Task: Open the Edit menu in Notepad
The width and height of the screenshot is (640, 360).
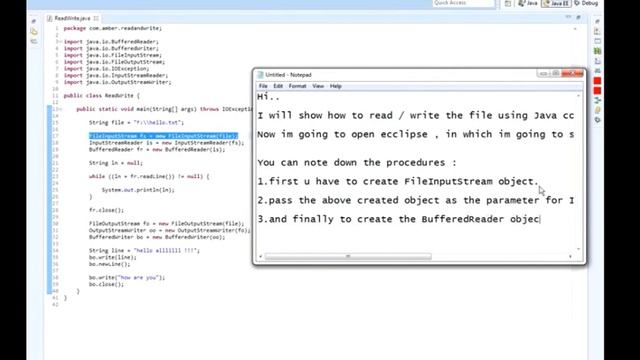Action: (278, 86)
